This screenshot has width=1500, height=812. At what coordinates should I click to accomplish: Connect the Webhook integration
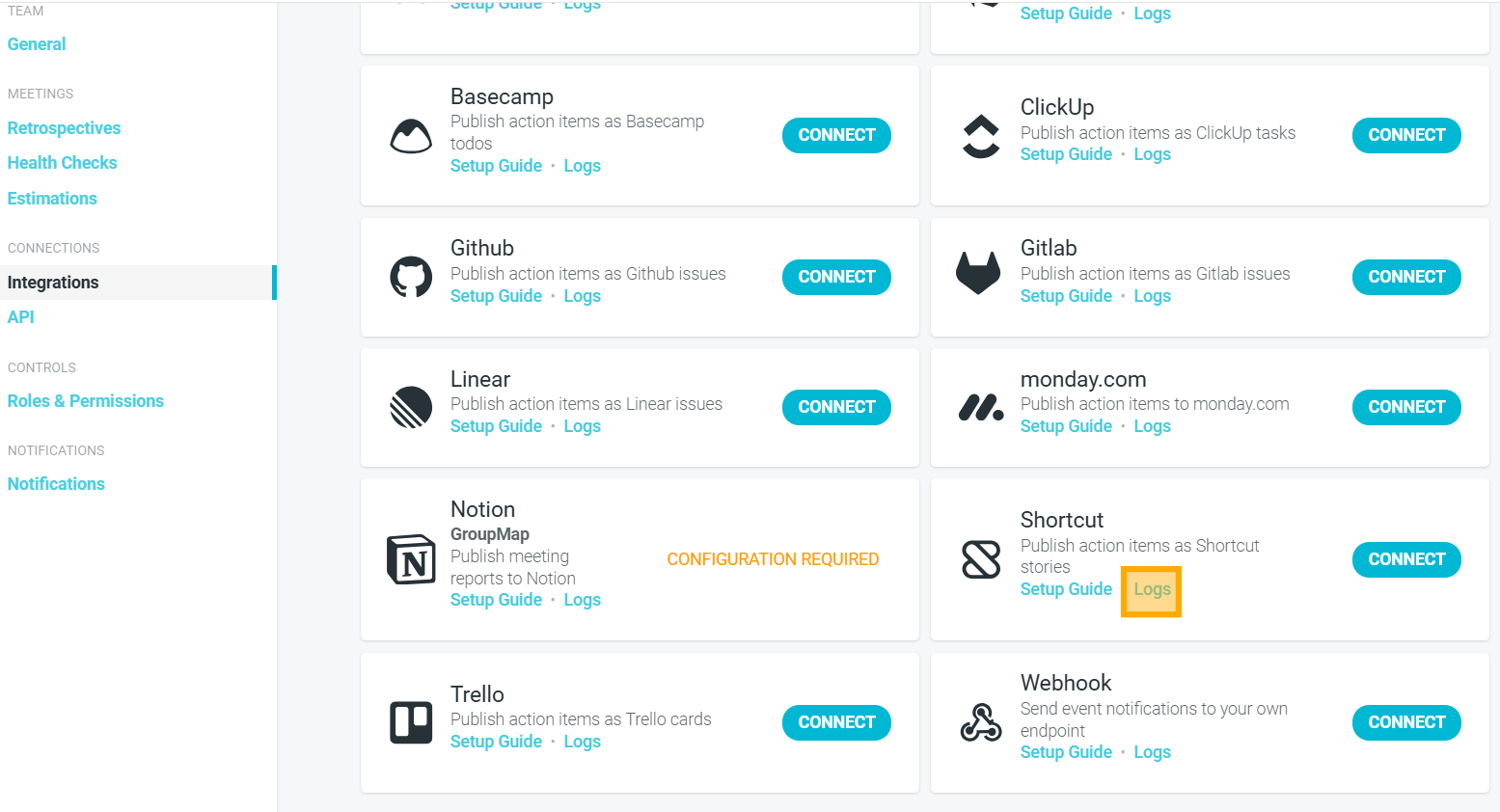[x=1406, y=722]
